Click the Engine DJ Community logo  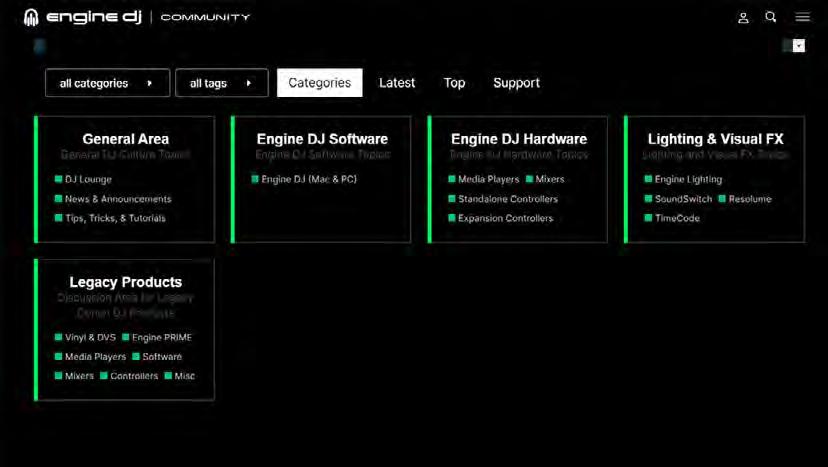point(137,17)
